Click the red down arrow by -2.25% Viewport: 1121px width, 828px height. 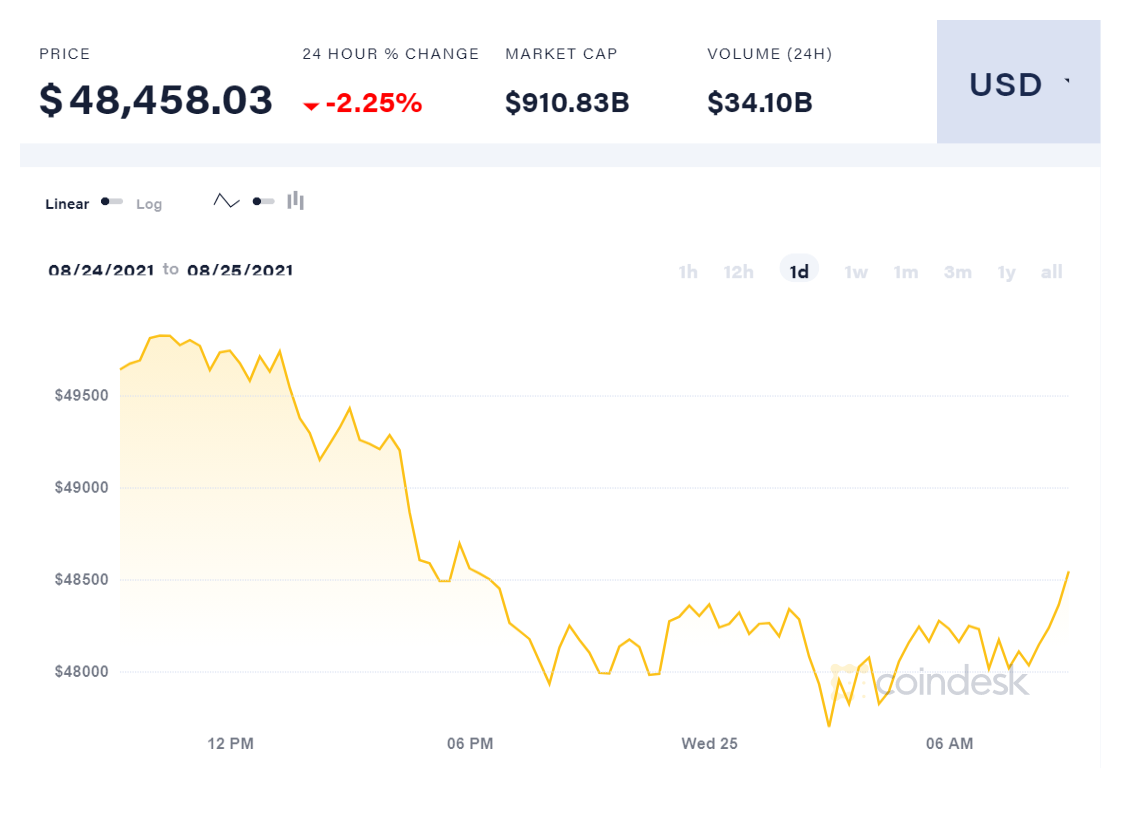(311, 105)
